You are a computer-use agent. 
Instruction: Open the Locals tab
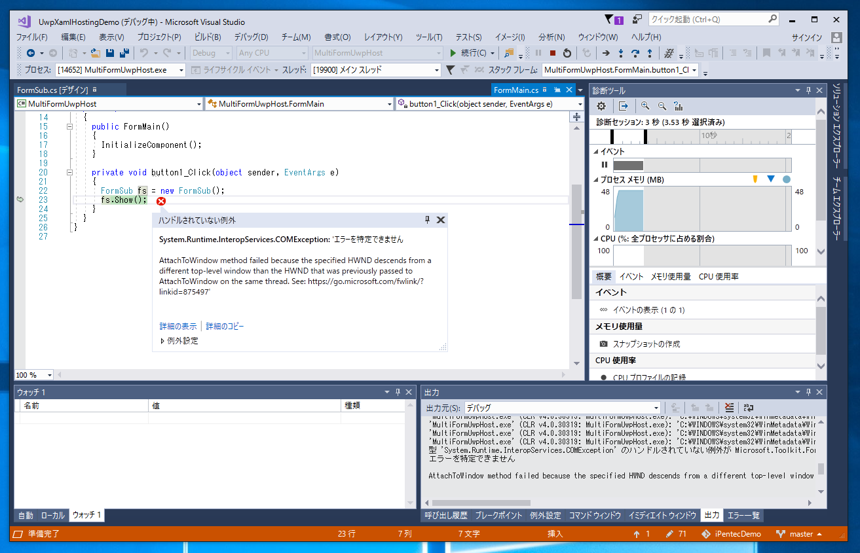tap(53, 515)
